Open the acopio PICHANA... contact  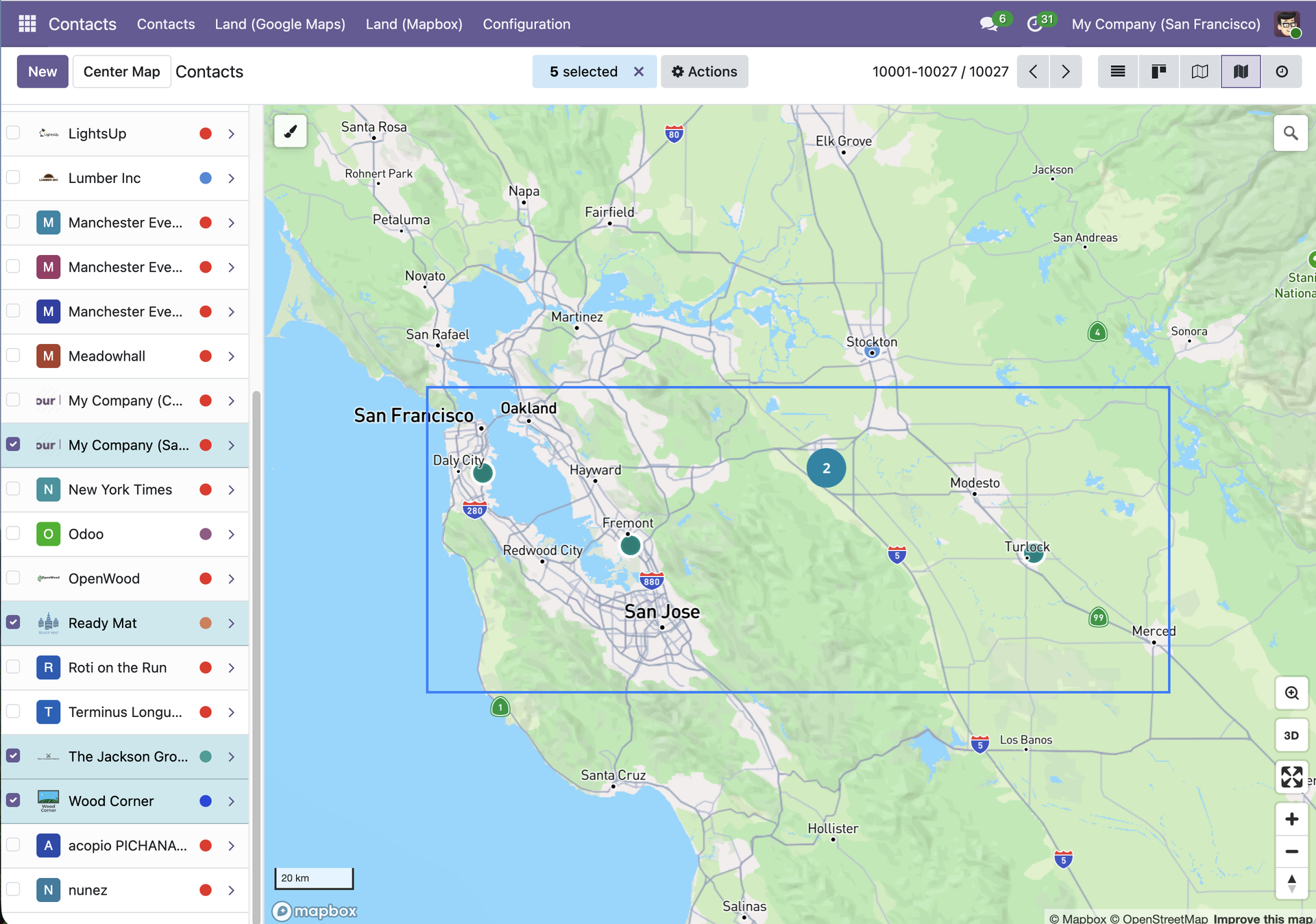click(x=127, y=846)
